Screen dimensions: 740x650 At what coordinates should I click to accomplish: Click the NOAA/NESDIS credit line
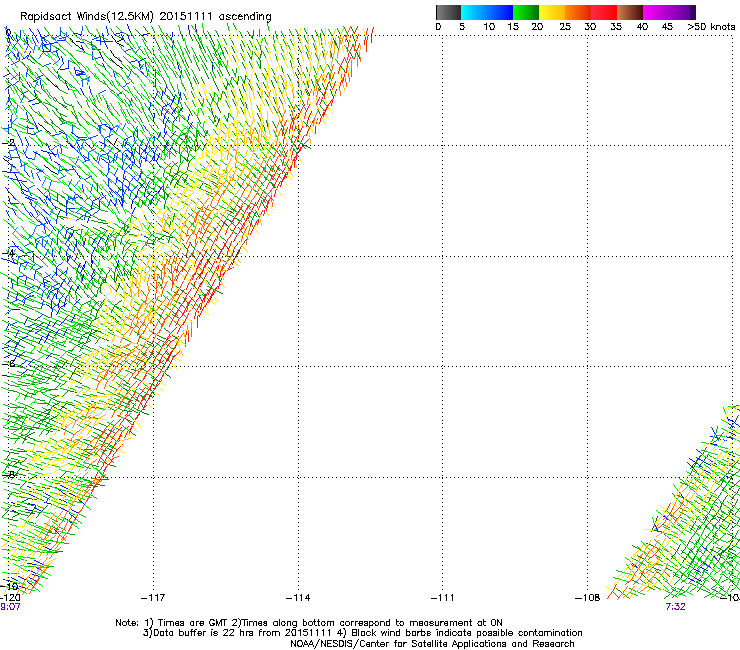[x=432, y=644]
